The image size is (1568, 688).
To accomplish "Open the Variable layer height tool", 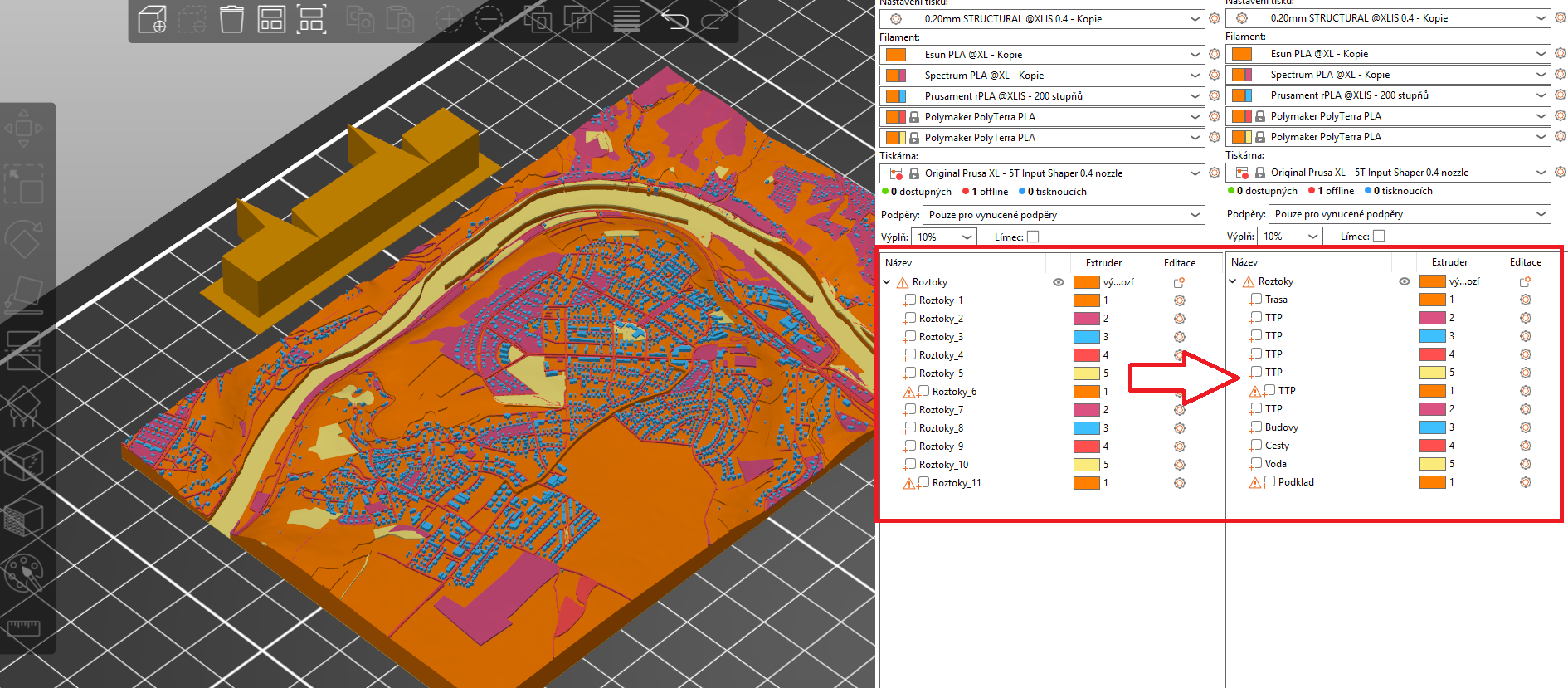I will 626,19.
